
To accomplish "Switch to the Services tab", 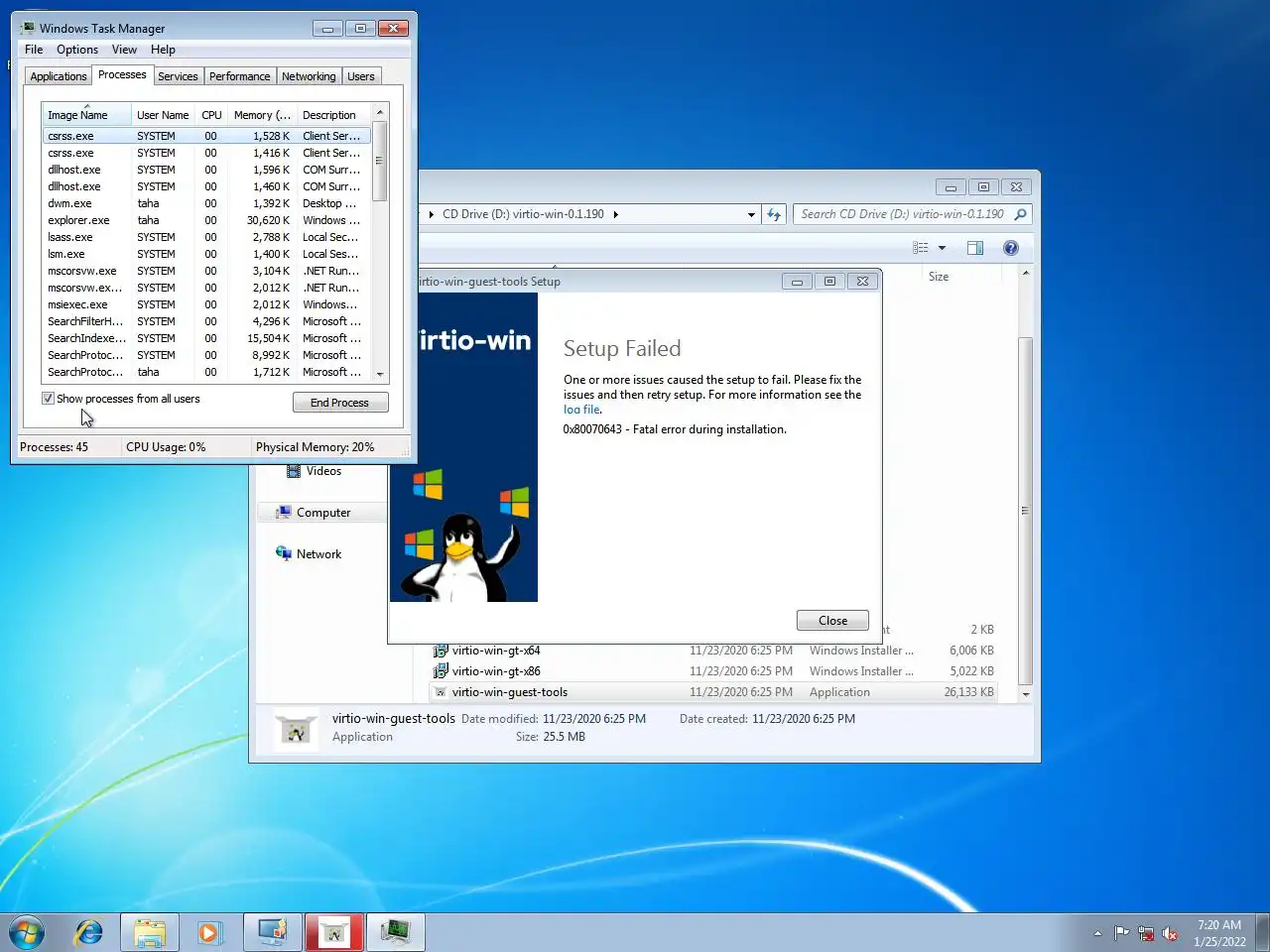I will coord(178,76).
